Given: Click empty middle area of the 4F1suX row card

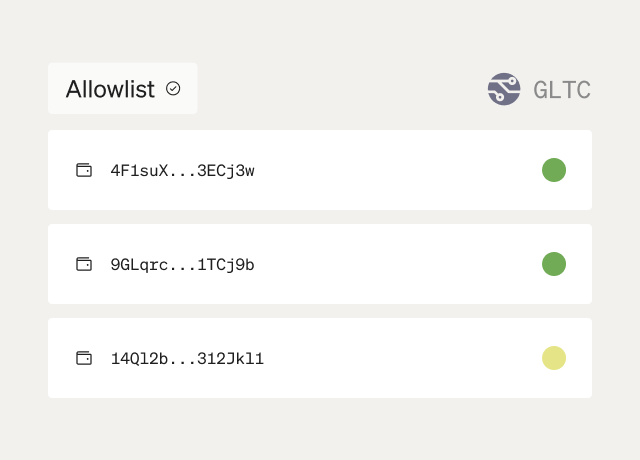Looking at the screenshot, I should (400, 170).
